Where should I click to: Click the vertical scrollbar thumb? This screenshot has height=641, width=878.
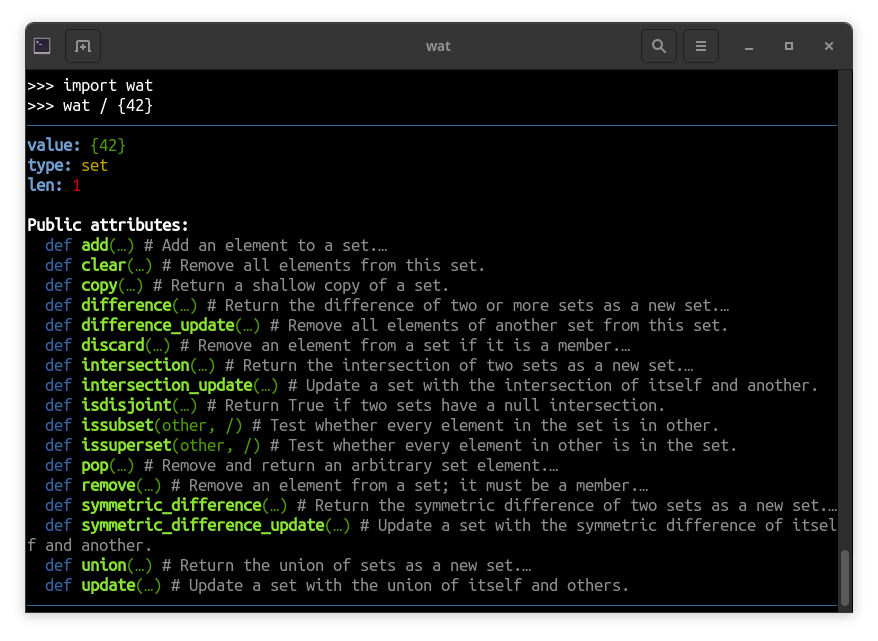pyautogui.click(x=844, y=578)
